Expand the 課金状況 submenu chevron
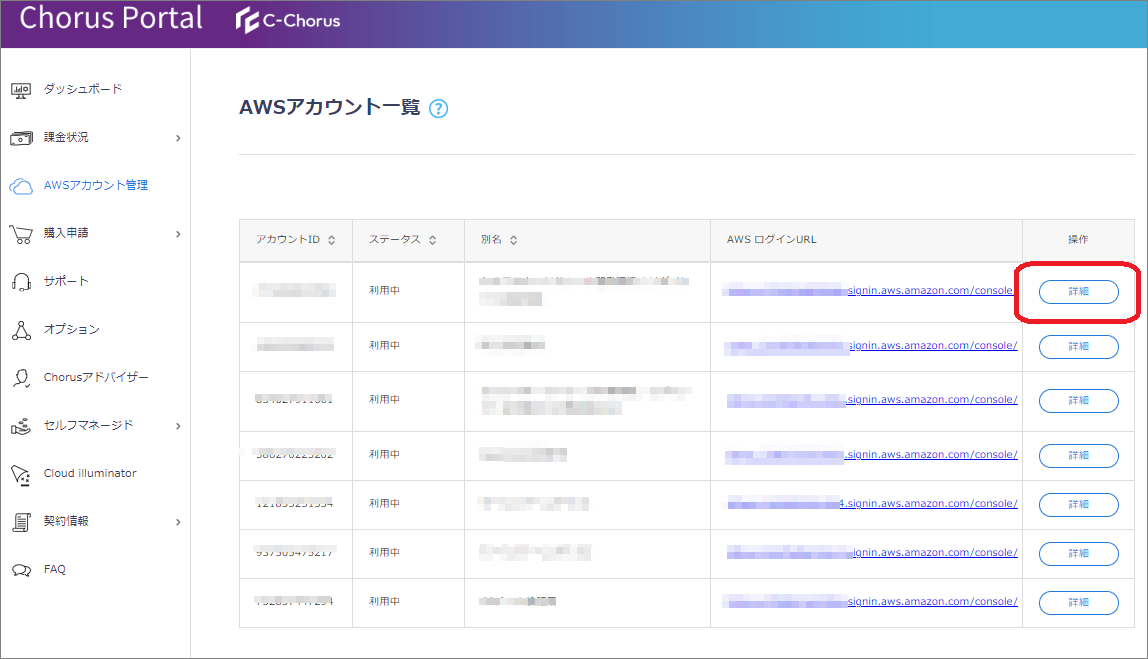 [178, 138]
